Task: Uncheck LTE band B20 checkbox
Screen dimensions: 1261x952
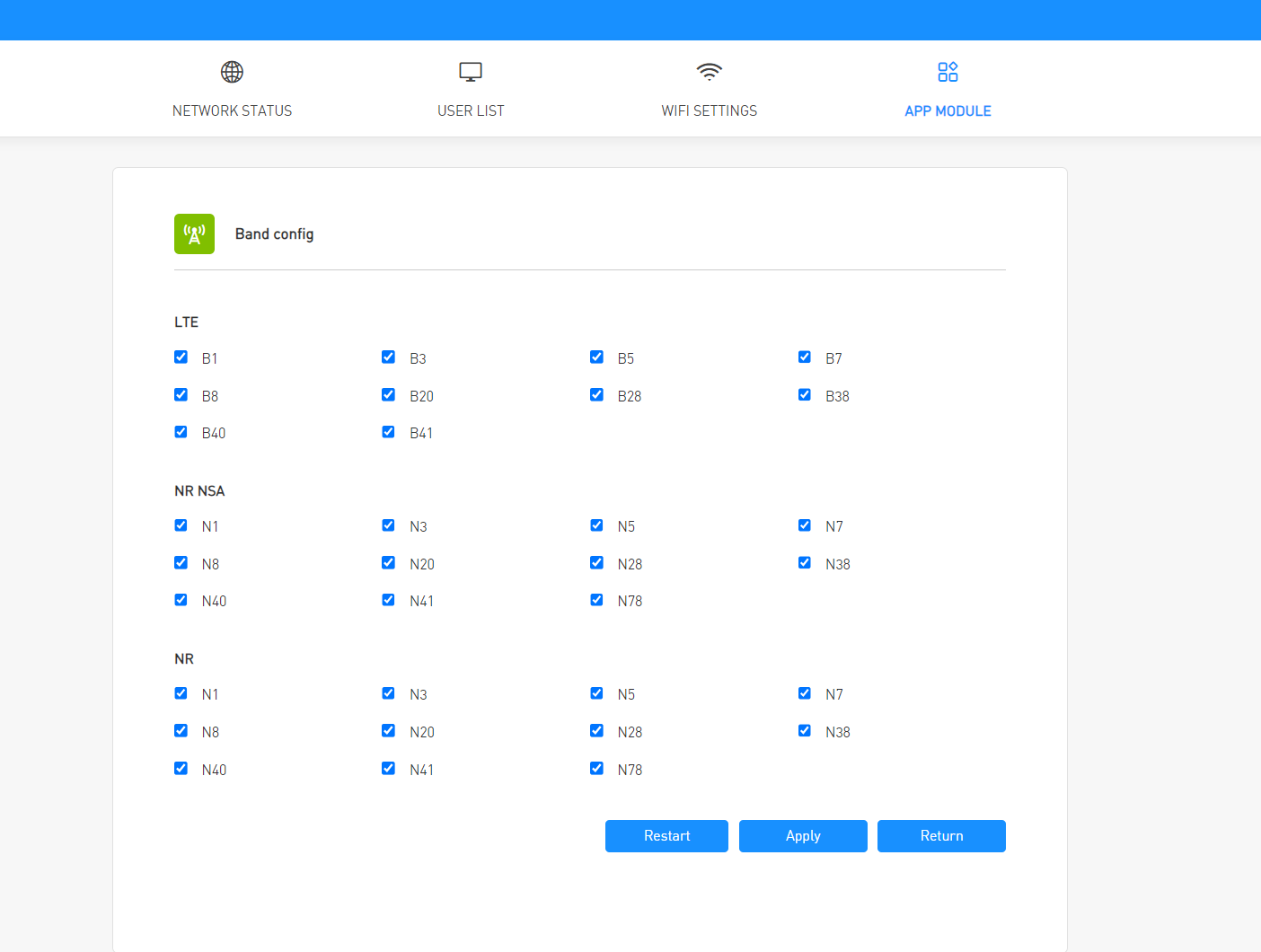Action: click(x=388, y=394)
